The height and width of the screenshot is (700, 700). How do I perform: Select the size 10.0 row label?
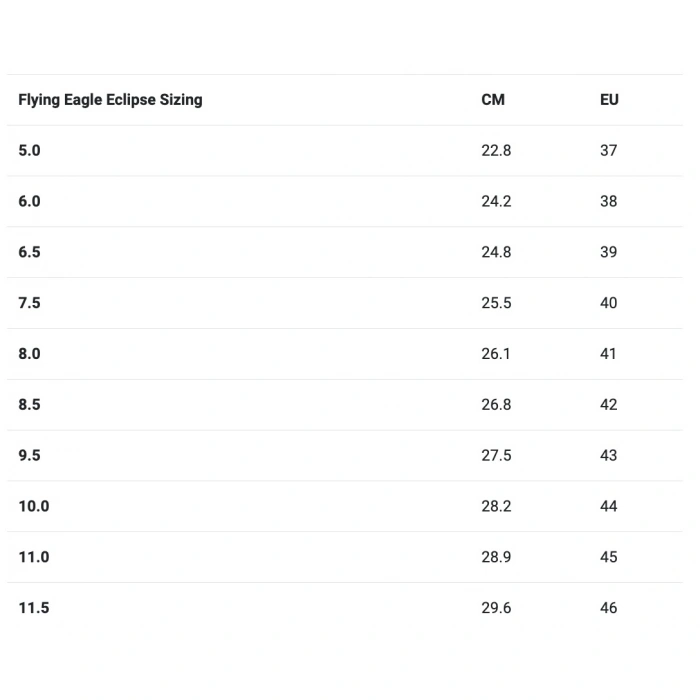(34, 506)
